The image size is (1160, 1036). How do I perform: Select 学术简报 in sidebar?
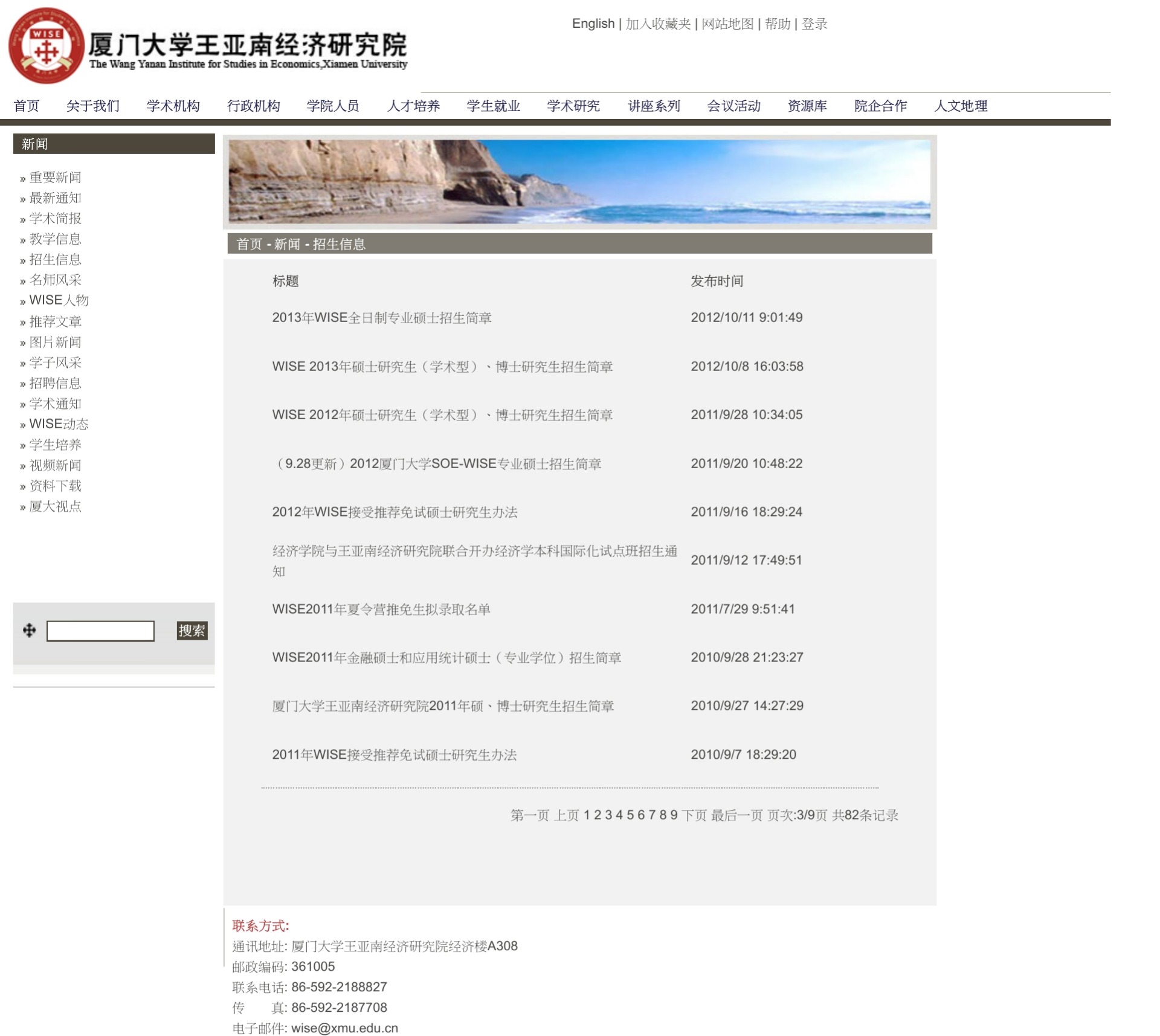(x=55, y=218)
